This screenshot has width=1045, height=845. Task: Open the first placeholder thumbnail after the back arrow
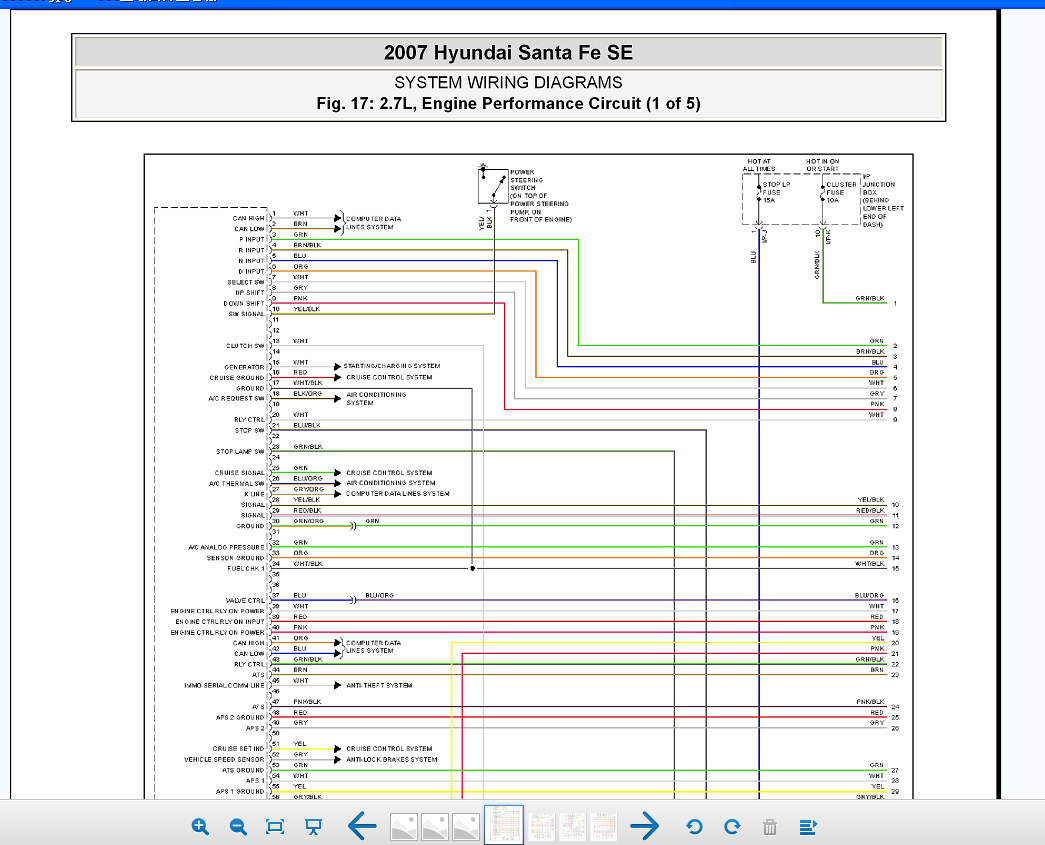coord(404,827)
